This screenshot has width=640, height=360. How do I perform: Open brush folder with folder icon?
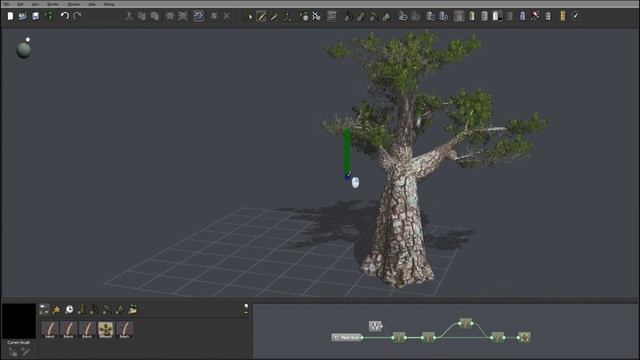(133, 310)
